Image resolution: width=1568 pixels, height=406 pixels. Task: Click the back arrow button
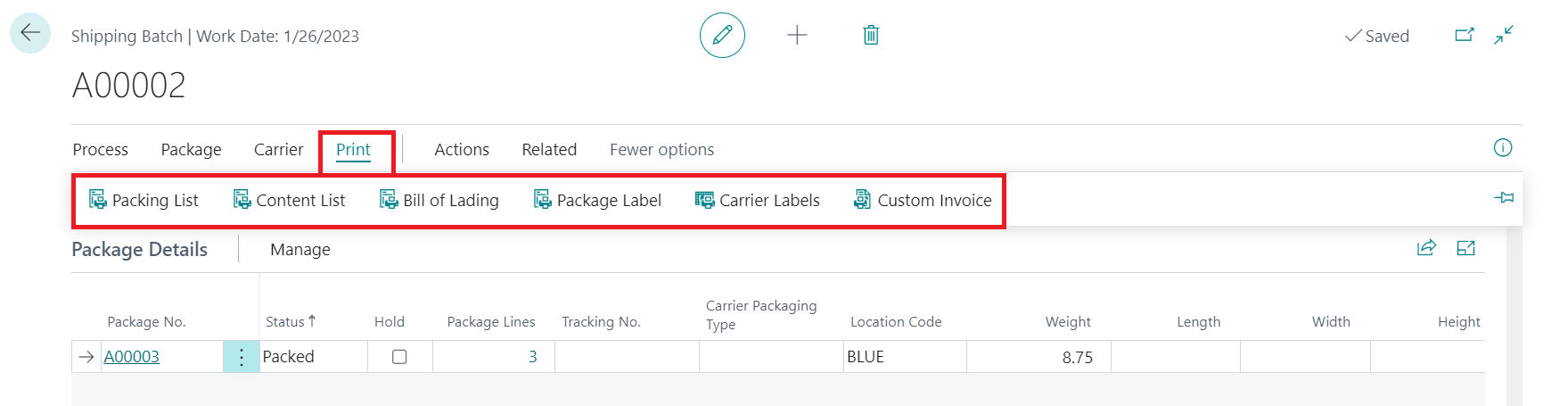pyautogui.click(x=30, y=33)
